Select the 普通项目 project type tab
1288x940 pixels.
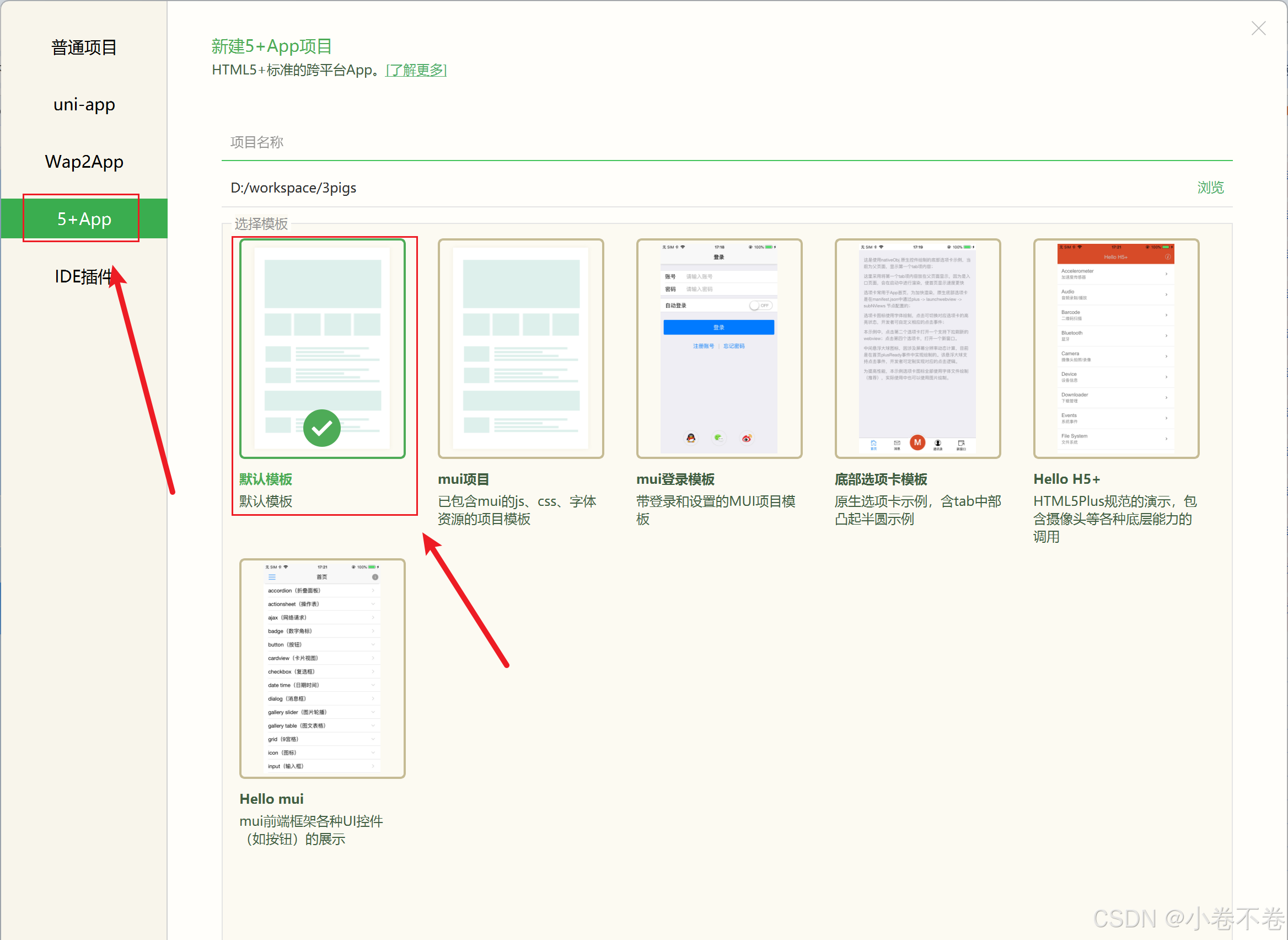[84, 48]
